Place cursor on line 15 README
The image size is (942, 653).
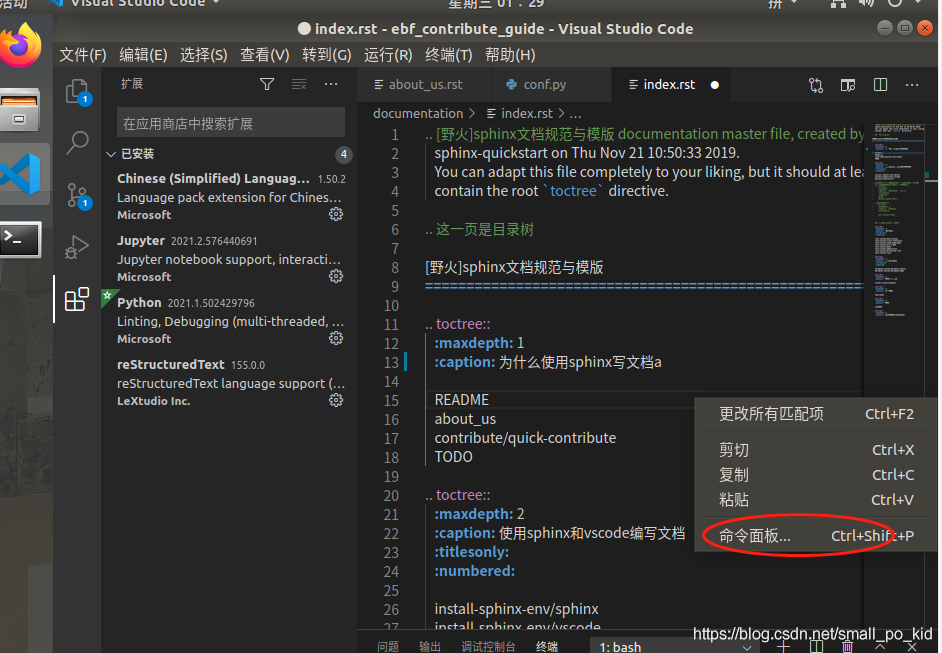(461, 400)
